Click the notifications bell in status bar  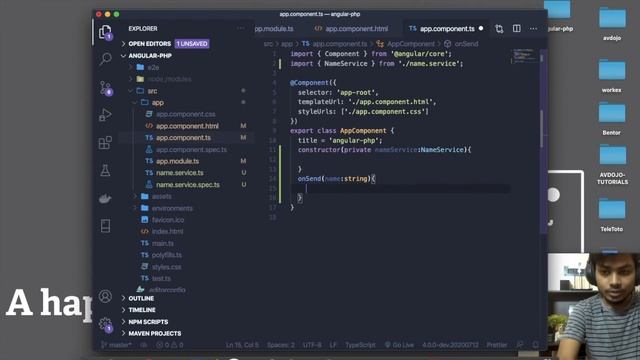point(535,345)
